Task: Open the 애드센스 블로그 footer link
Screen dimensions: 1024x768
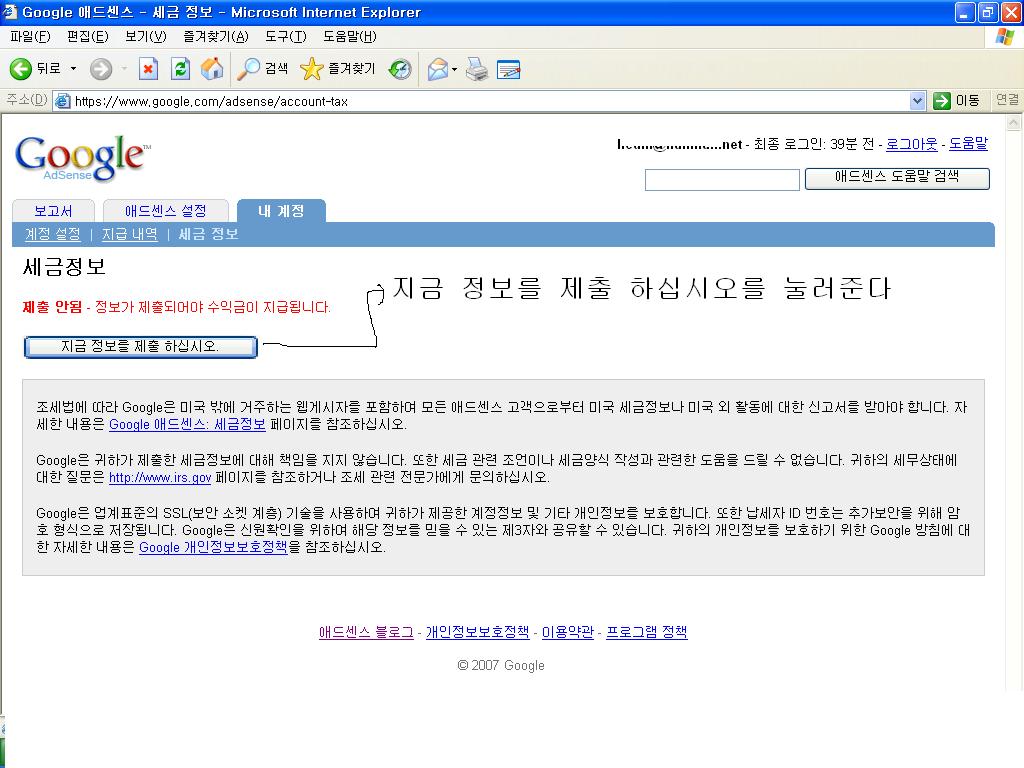Action: click(x=366, y=632)
